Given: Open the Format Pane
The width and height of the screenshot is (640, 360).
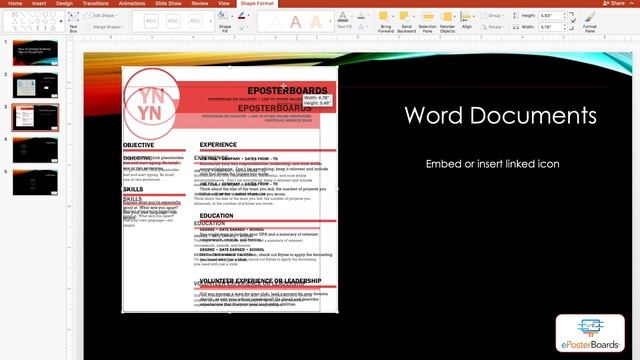Looking at the screenshot, I should (x=590, y=22).
